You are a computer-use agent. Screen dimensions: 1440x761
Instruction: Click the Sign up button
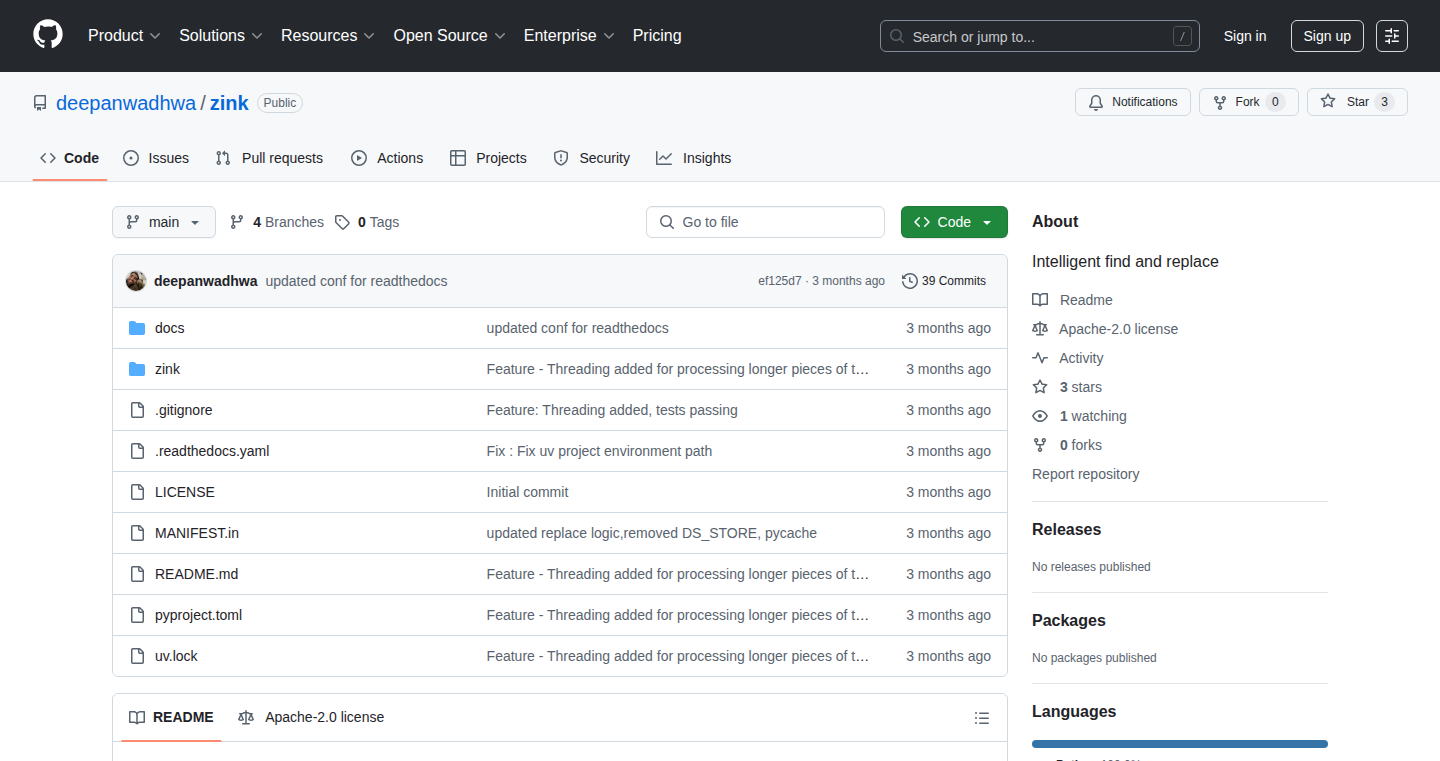tap(1327, 36)
